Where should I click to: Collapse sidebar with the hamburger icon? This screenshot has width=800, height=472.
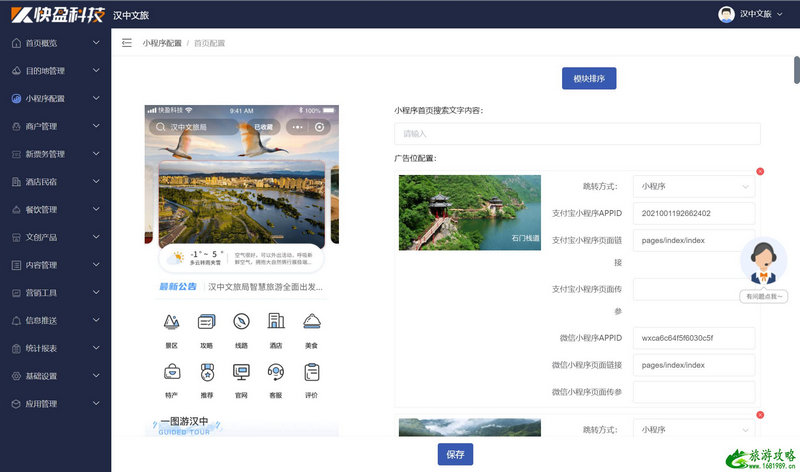(x=126, y=43)
